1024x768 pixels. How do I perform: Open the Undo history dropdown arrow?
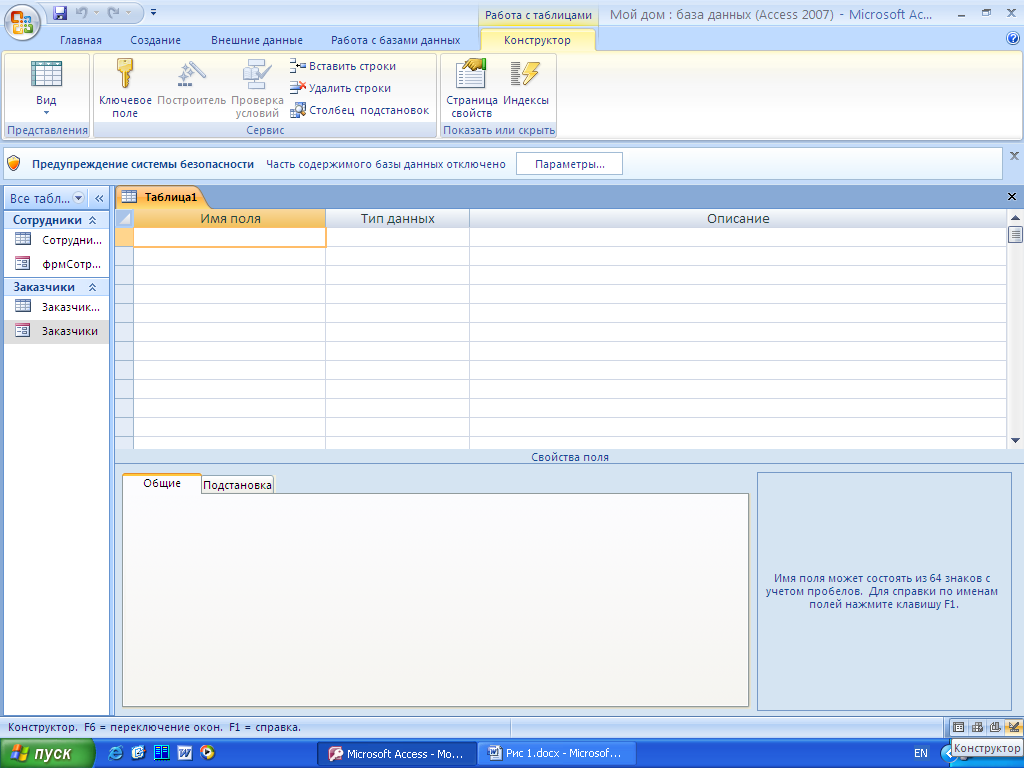(96, 12)
